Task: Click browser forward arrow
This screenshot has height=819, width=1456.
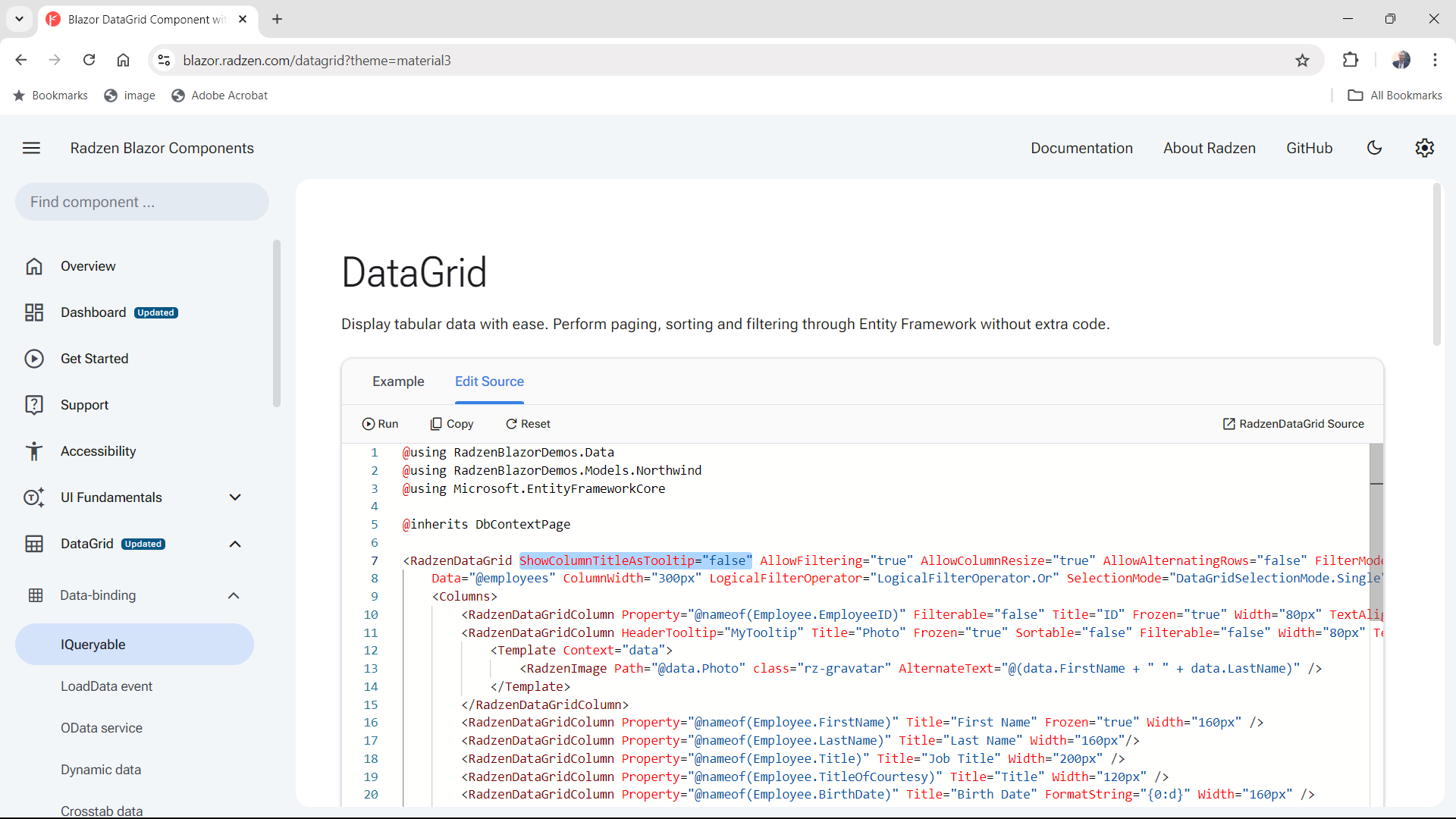Action: 55,60
